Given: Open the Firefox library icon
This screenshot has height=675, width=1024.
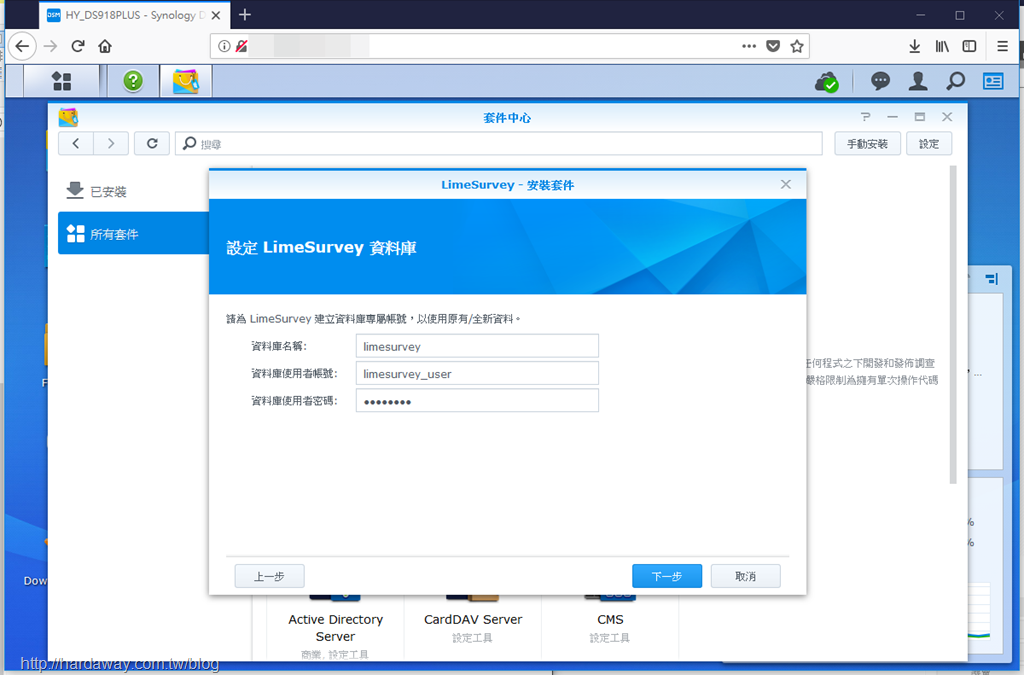Looking at the screenshot, I should tap(942, 46).
